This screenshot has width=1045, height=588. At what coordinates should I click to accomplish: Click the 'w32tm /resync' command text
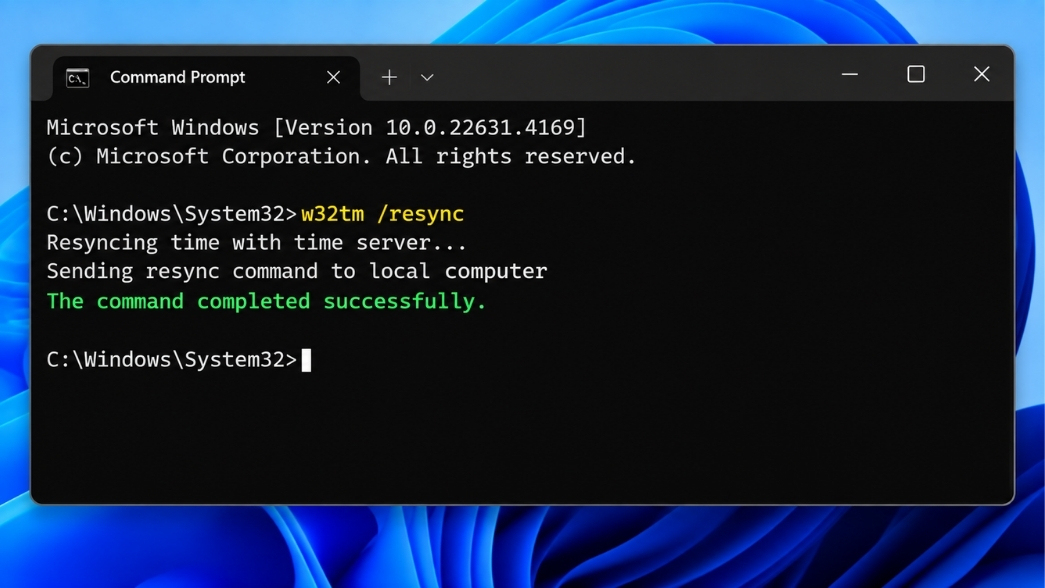383,214
